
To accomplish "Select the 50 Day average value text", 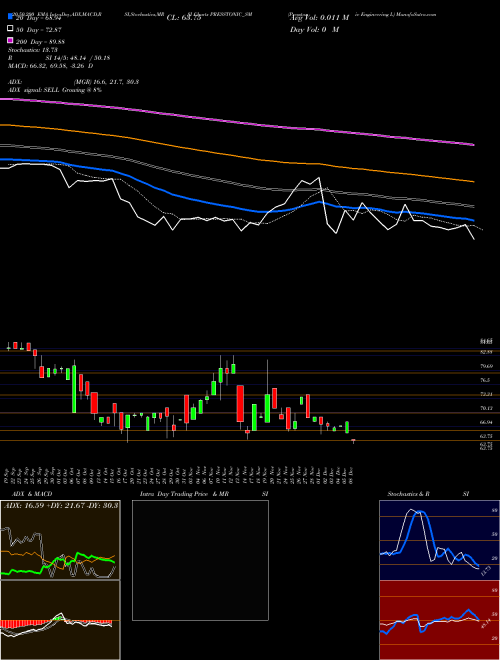I will click(39, 30).
